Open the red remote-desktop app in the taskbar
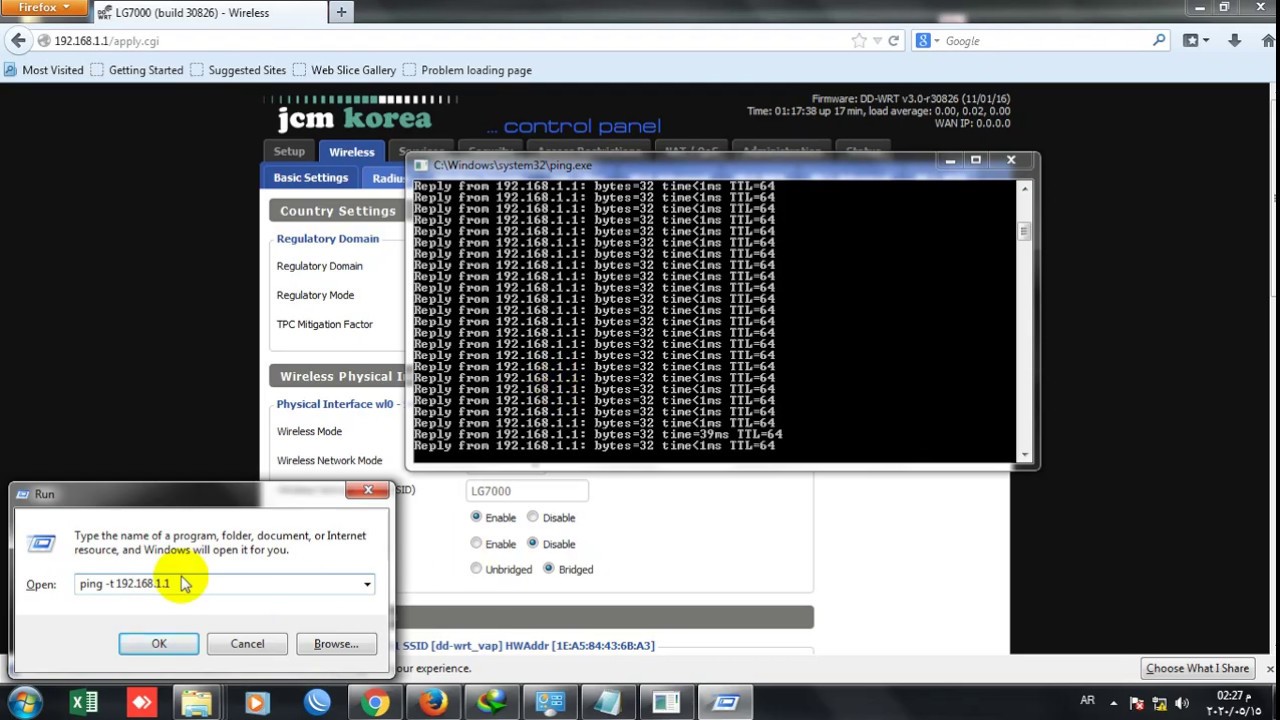The image size is (1280, 720). click(142, 703)
